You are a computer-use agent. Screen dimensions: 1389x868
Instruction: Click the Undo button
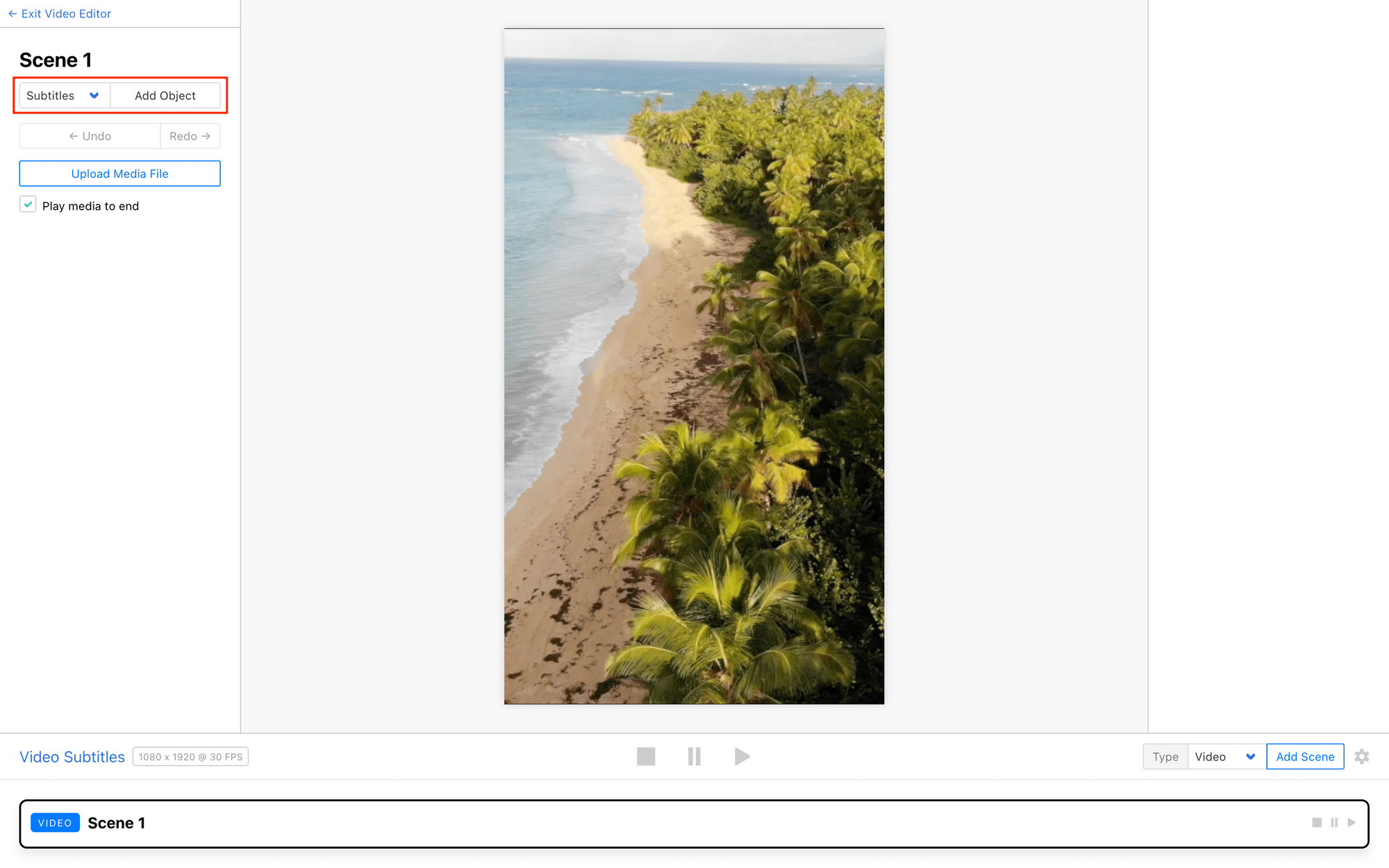(x=90, y=136)
